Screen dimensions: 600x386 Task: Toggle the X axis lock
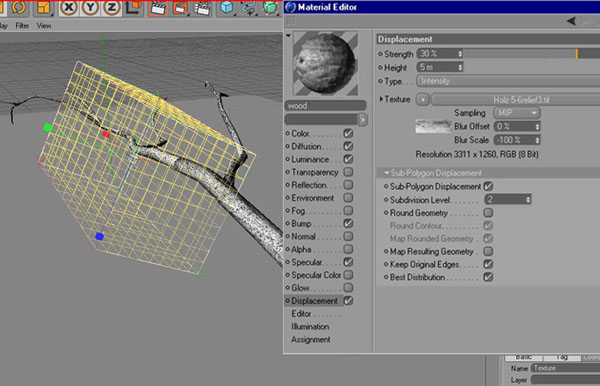(69, 8)
